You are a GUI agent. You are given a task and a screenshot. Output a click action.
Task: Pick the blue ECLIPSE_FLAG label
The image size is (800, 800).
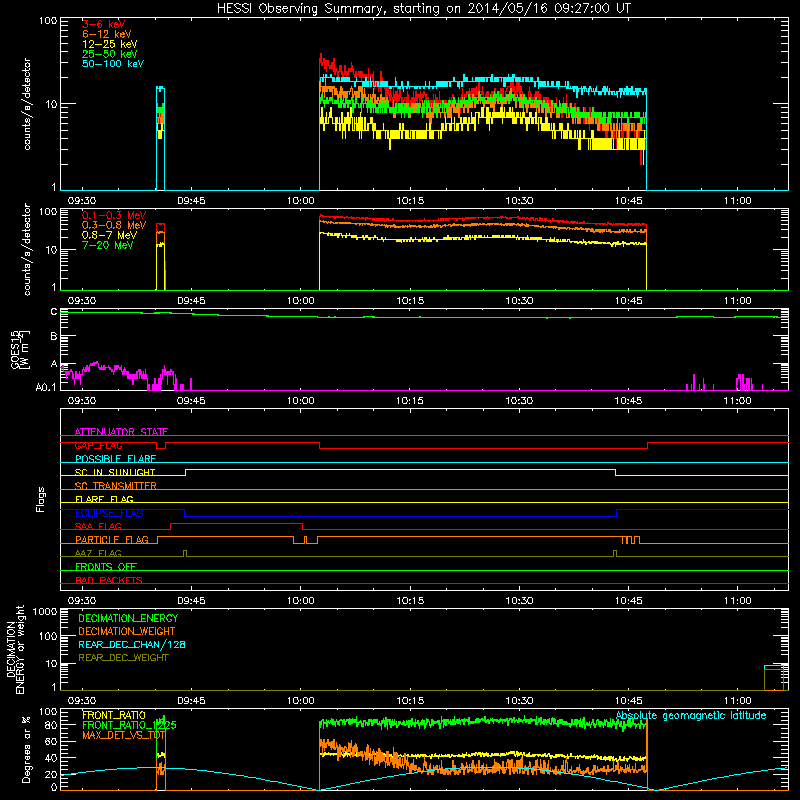point(109,513)
